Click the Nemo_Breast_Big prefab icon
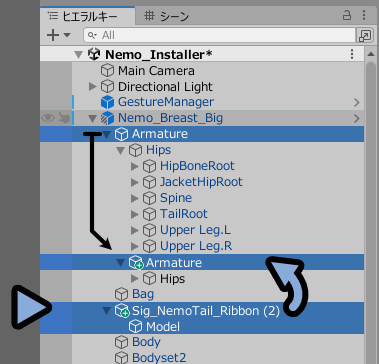The width and height of the screenshot is (379, 364). pyautogui.click(x=107, y=118)
